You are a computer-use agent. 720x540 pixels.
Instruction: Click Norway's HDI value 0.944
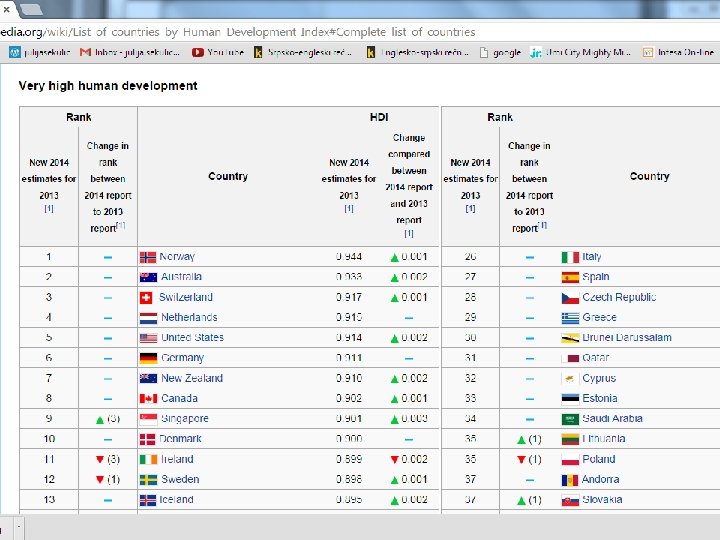349,257
